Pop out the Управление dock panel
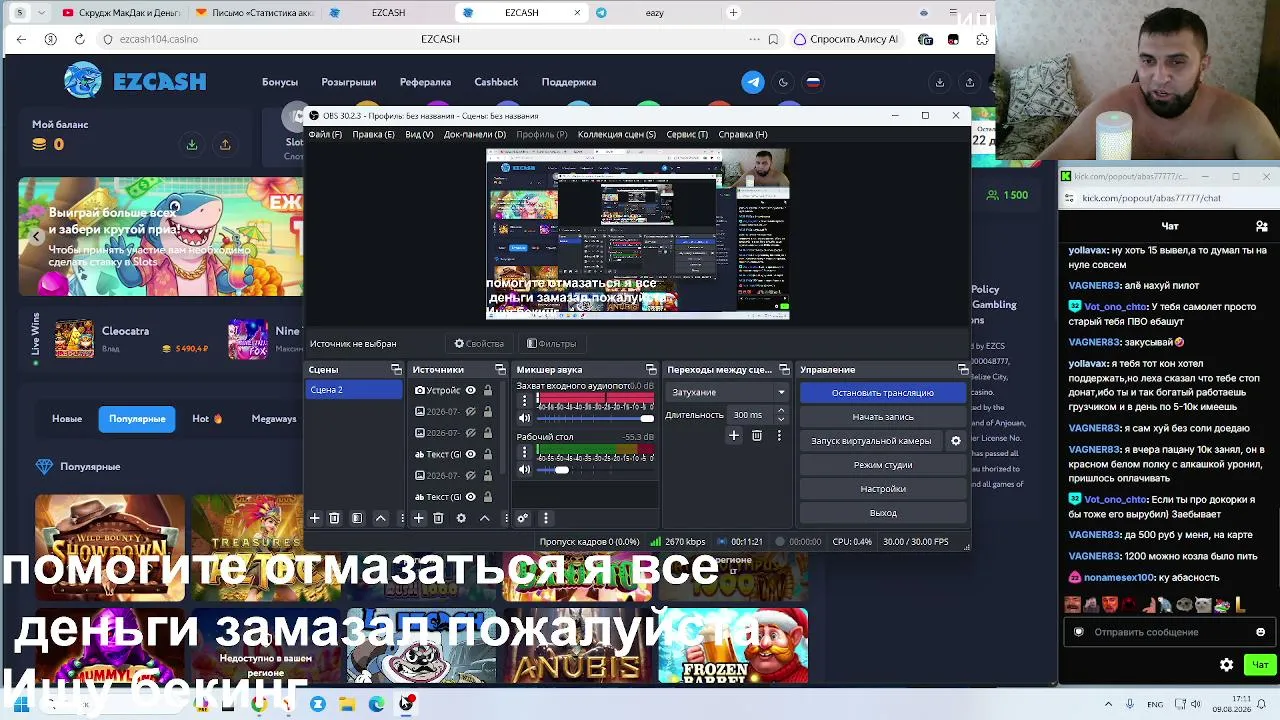Image resolution: width=1280 pixels, height=720 pixels. coord(963,370)
